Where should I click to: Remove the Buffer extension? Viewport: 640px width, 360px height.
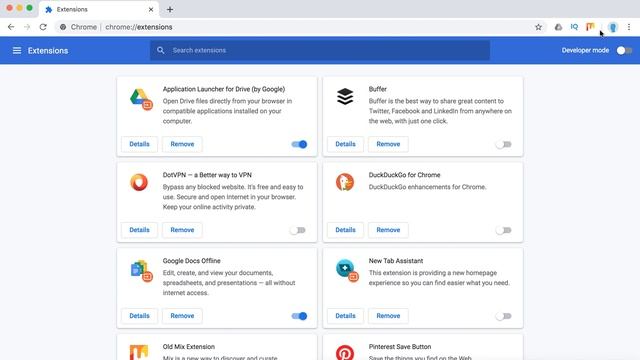[x=388, y=144]
